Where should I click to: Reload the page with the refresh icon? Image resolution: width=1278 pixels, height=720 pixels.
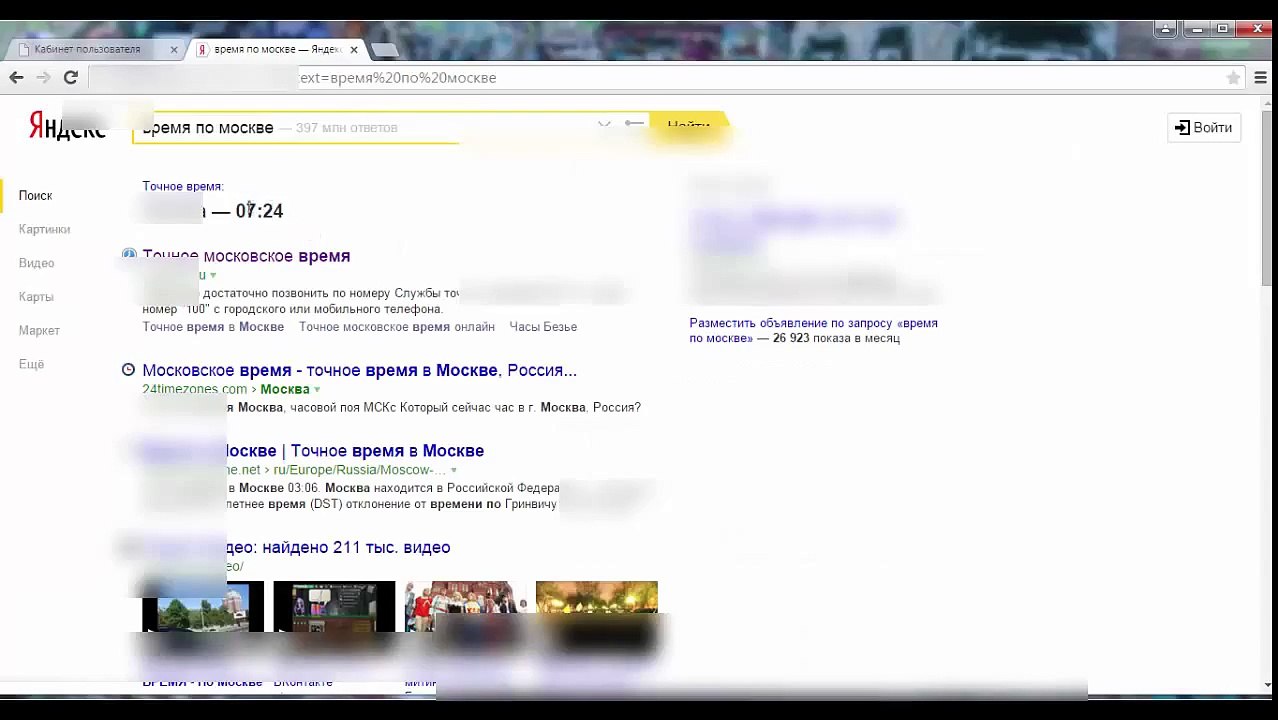pyautogui.click(x=70, y=77)
